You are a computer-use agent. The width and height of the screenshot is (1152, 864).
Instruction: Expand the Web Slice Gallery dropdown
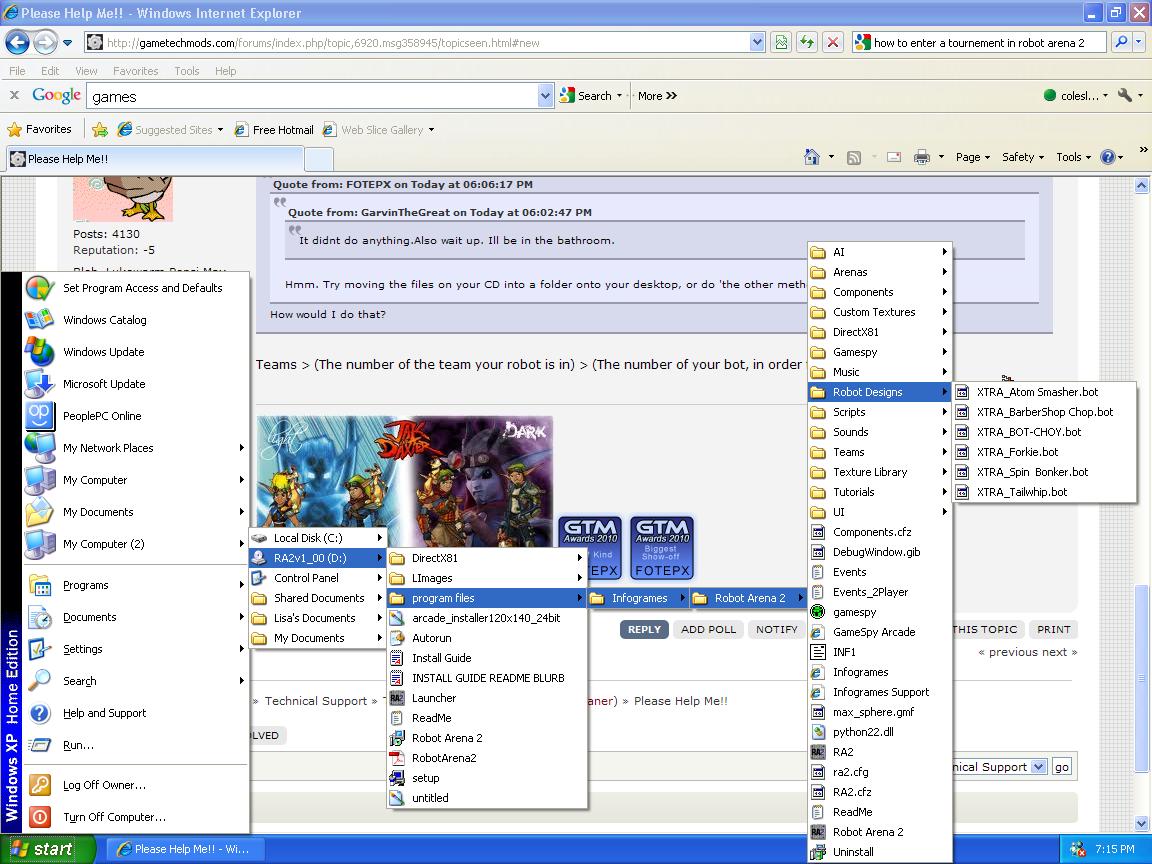coord(431,130)
